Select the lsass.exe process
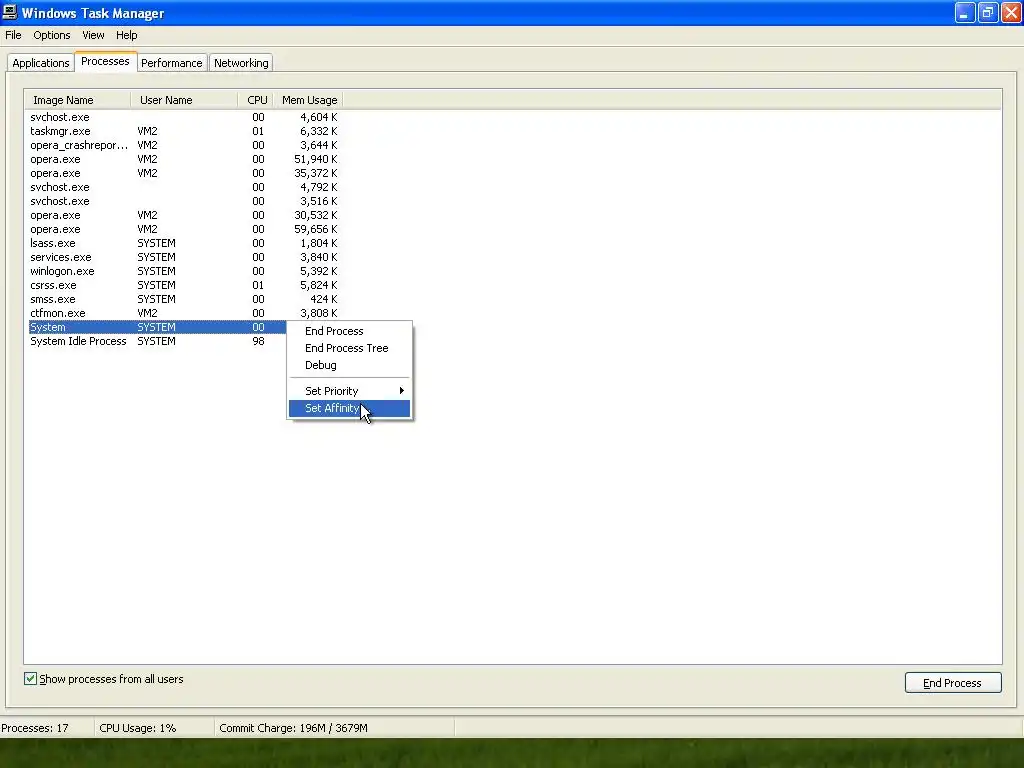This screenshot has width=1024, height=768. click(x=184, y=243)
